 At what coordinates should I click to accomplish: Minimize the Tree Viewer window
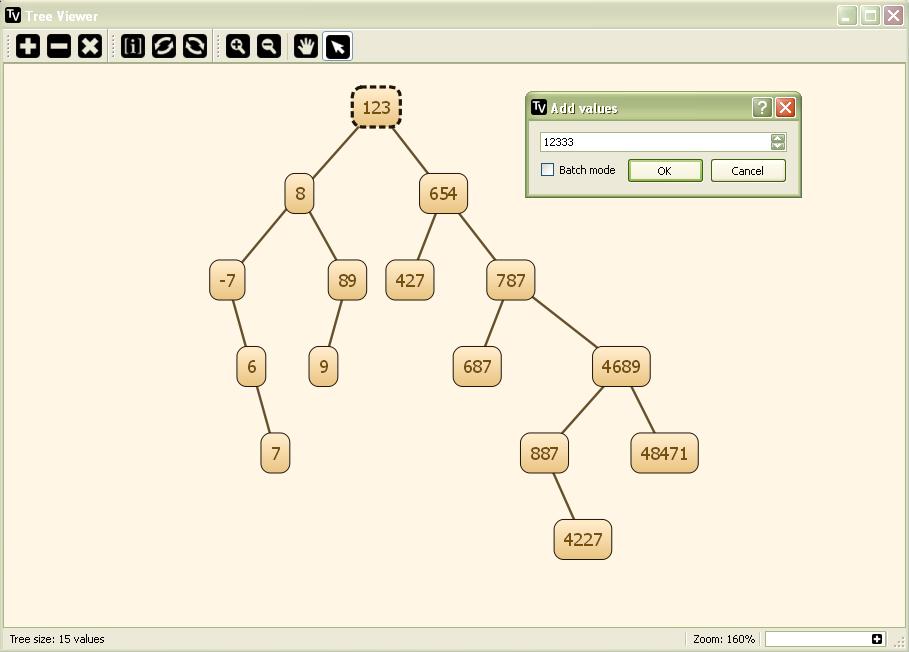tap(847, 16)
